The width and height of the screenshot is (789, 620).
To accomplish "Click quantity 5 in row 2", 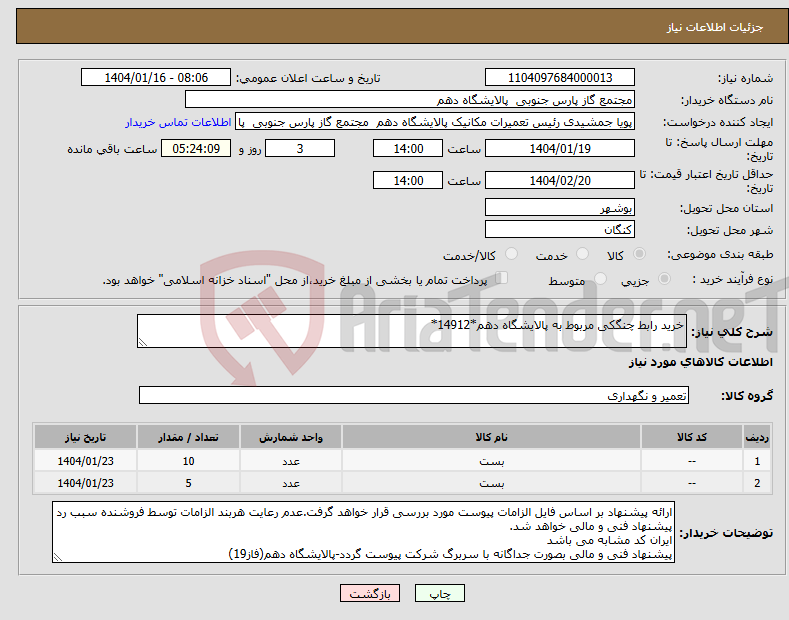I will point(188,483).
